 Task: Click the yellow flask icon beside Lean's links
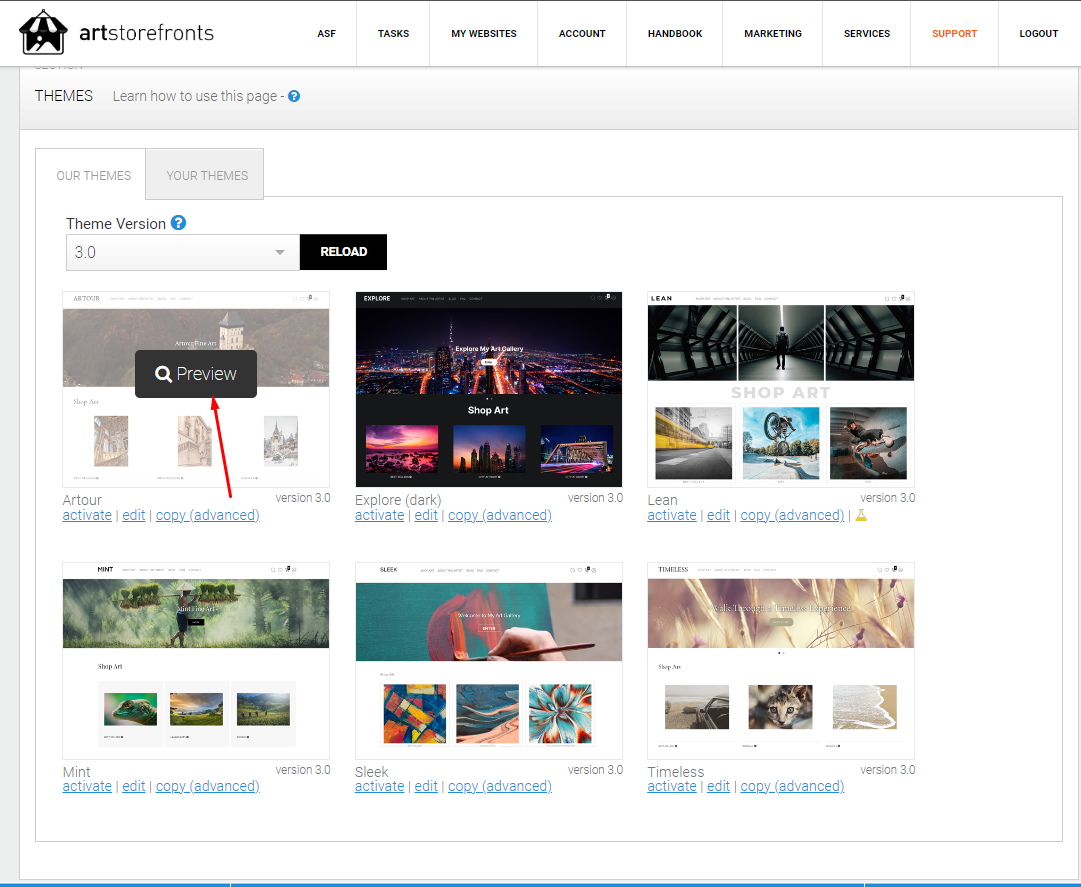[x=860, y=514]
